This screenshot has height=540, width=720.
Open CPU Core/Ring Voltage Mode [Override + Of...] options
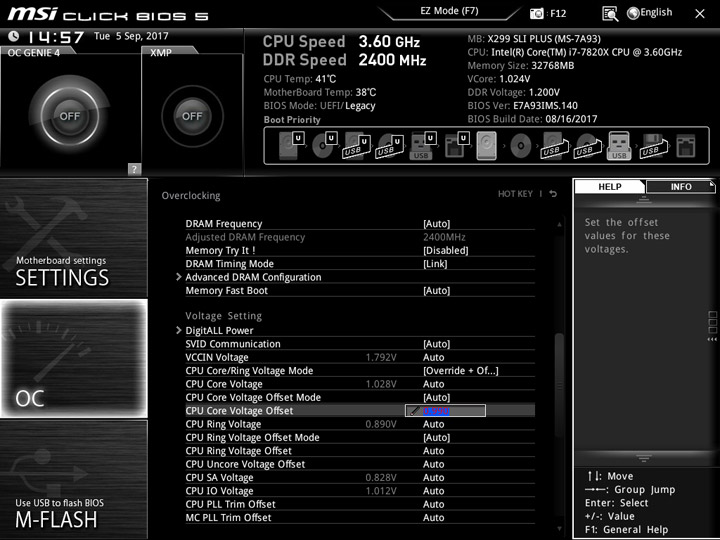pyautogui.click(x=461, y=371)
